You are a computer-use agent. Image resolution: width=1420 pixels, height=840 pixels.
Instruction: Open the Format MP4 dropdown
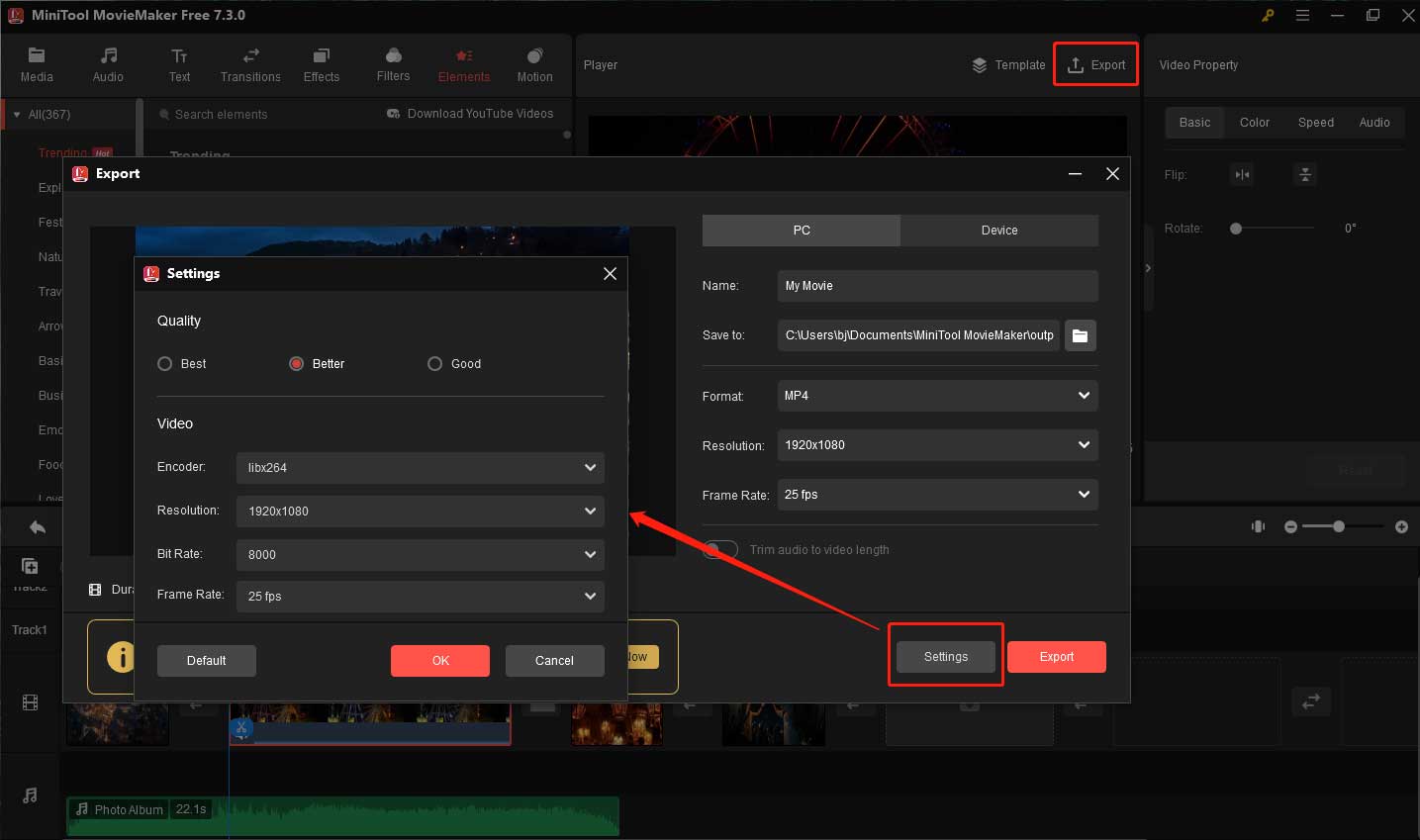pos(937,396)
